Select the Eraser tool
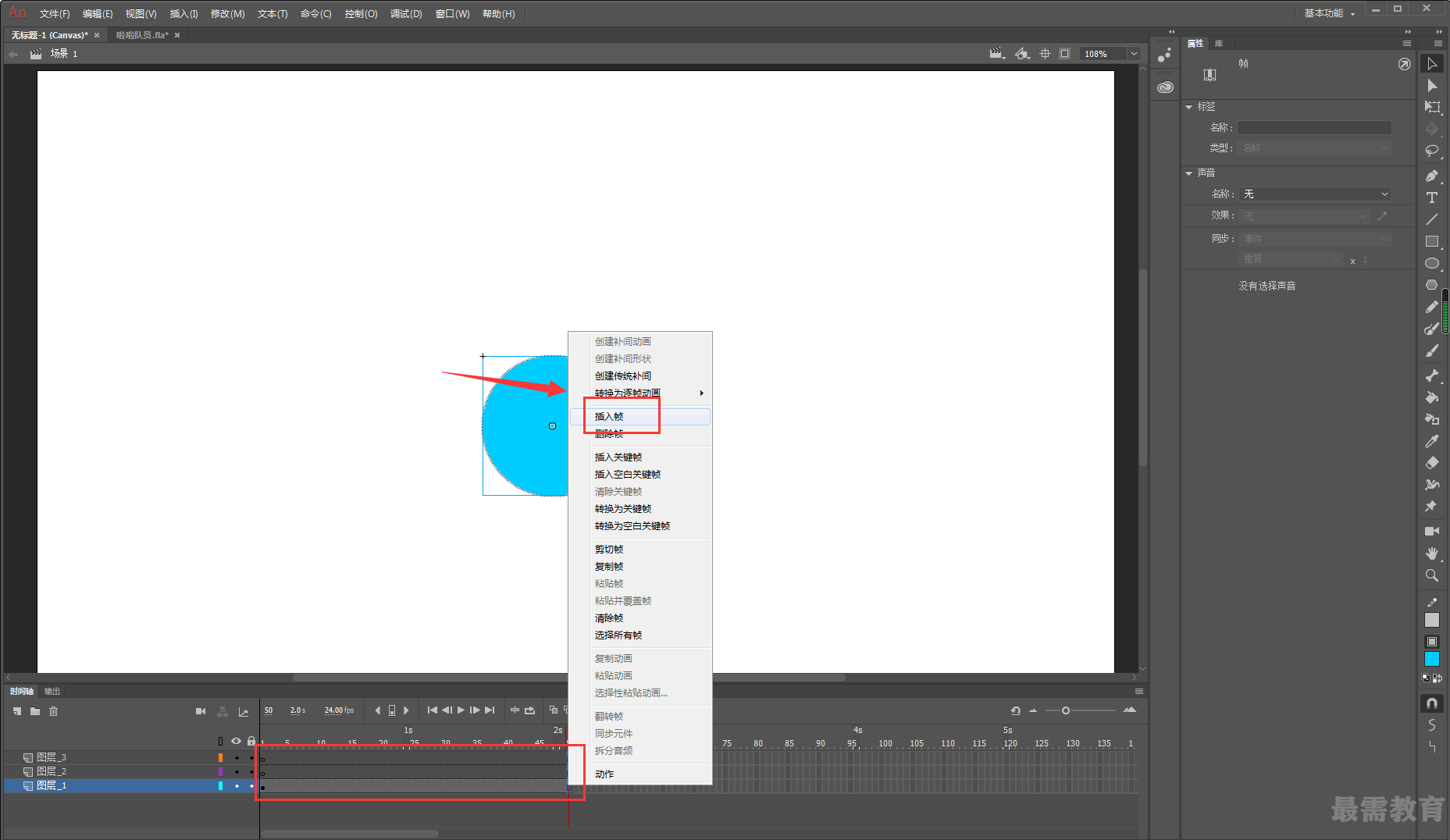 (x=1432, y=463)
